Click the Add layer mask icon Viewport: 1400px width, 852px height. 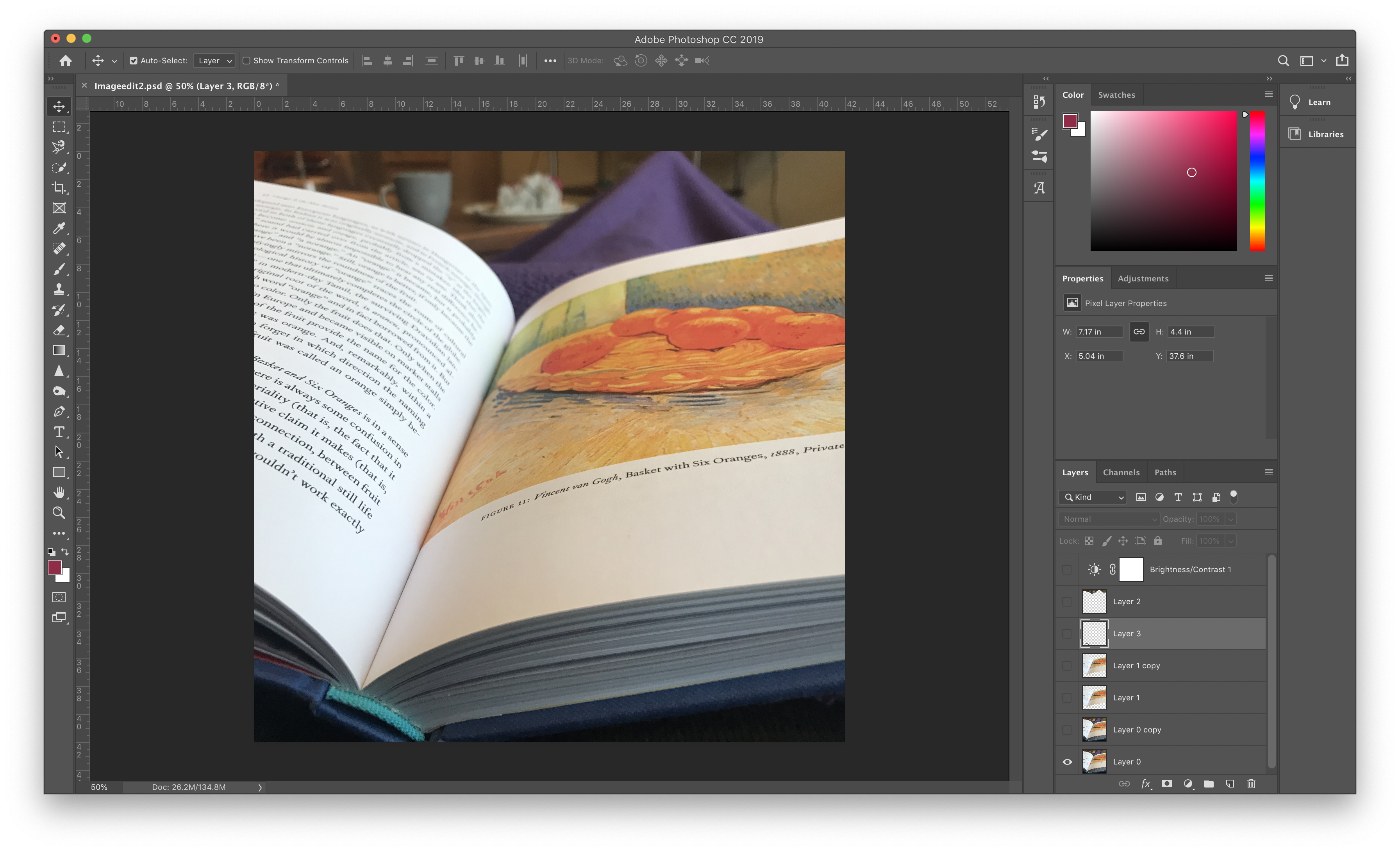[x=1167, y=784]
